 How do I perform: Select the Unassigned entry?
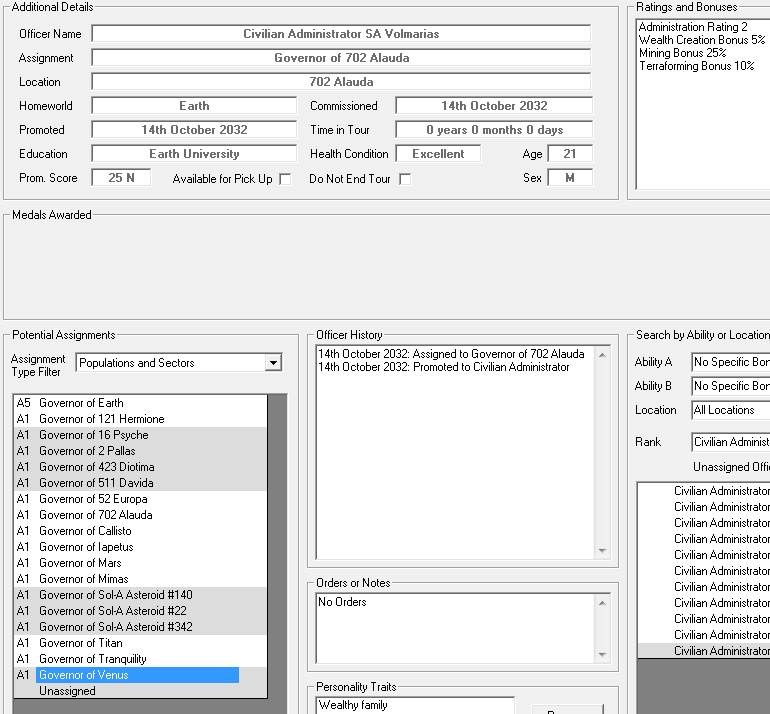pos(140,691)
